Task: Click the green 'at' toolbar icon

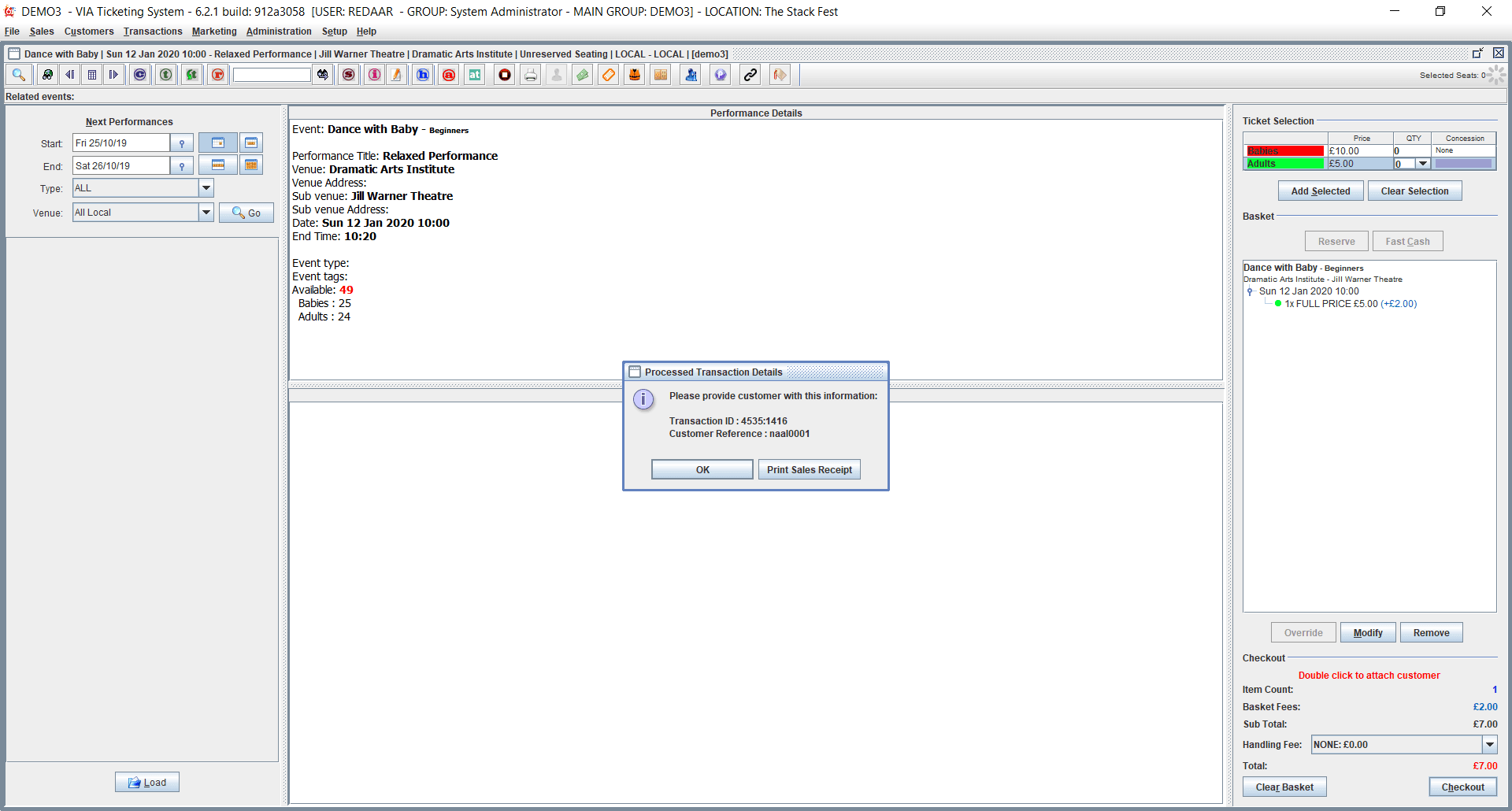Action: click(x=475, y=75)
